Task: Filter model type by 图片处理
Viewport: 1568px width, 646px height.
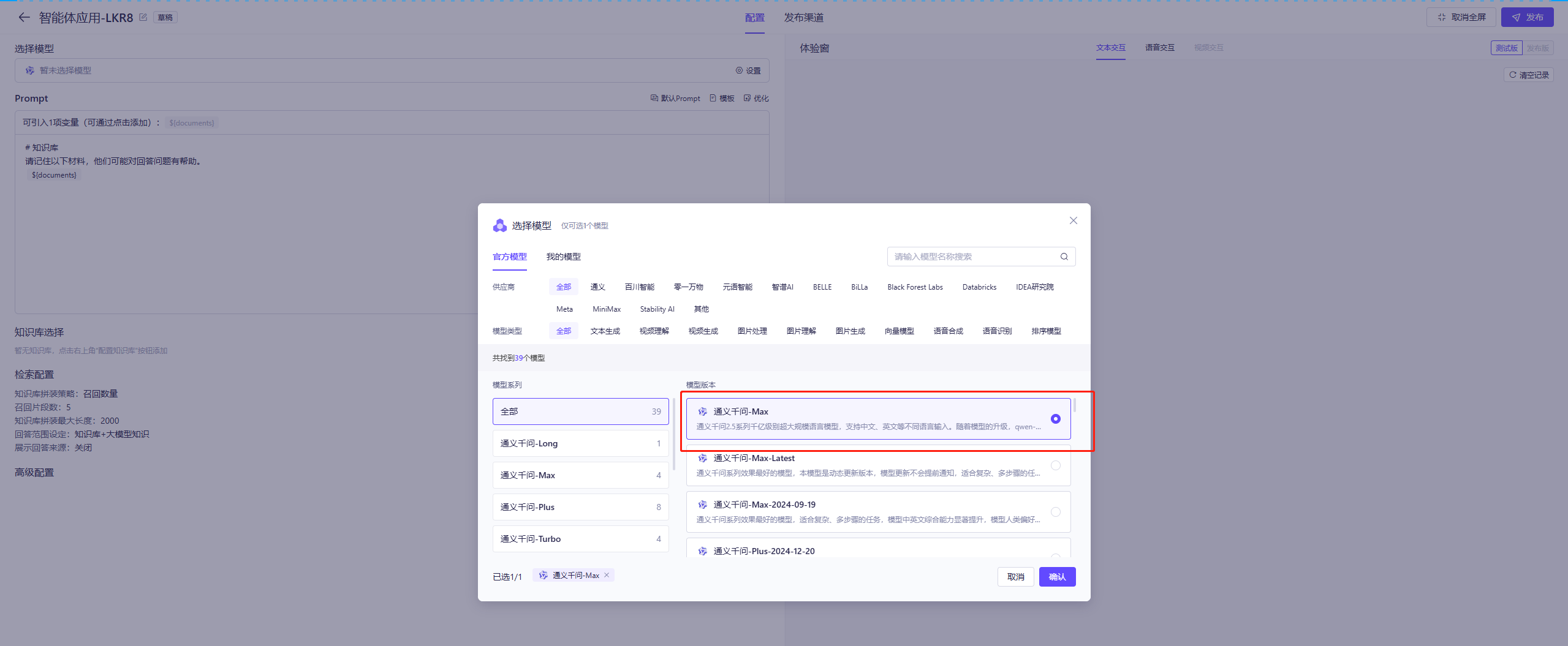Action: [752, 331]
